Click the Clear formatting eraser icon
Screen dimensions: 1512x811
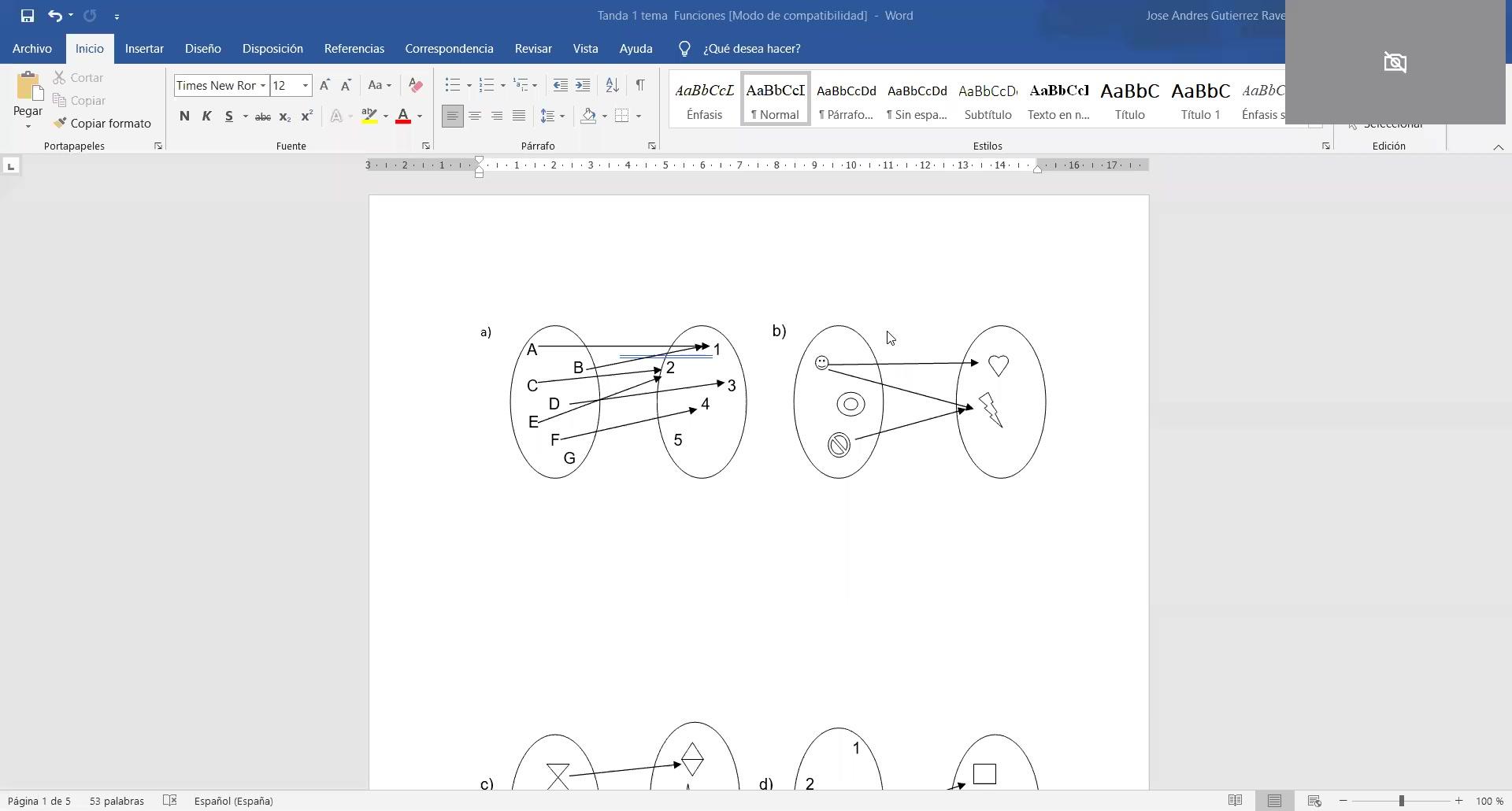[416, 85]
